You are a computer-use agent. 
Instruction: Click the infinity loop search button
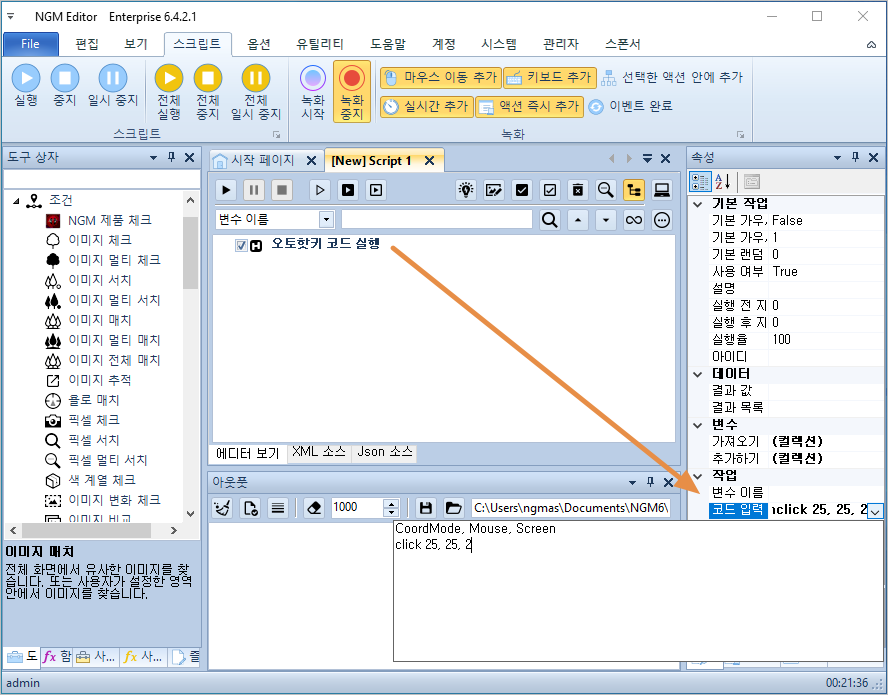coord(634,219)
